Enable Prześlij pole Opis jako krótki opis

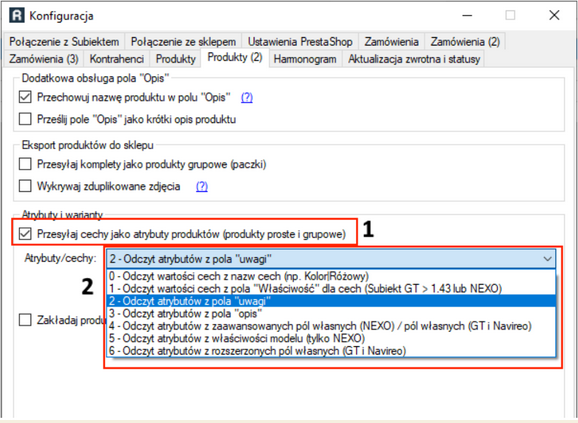coord(25,119)
